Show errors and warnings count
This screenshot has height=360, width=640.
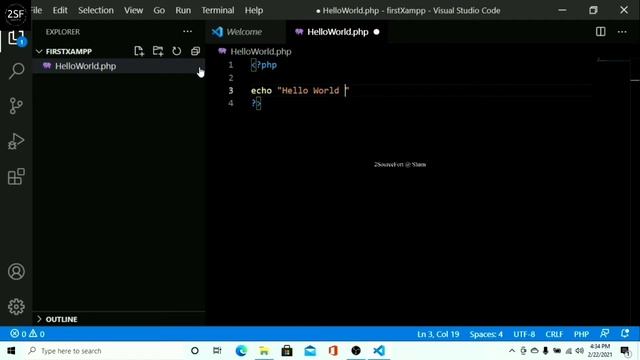coord(27,334)
